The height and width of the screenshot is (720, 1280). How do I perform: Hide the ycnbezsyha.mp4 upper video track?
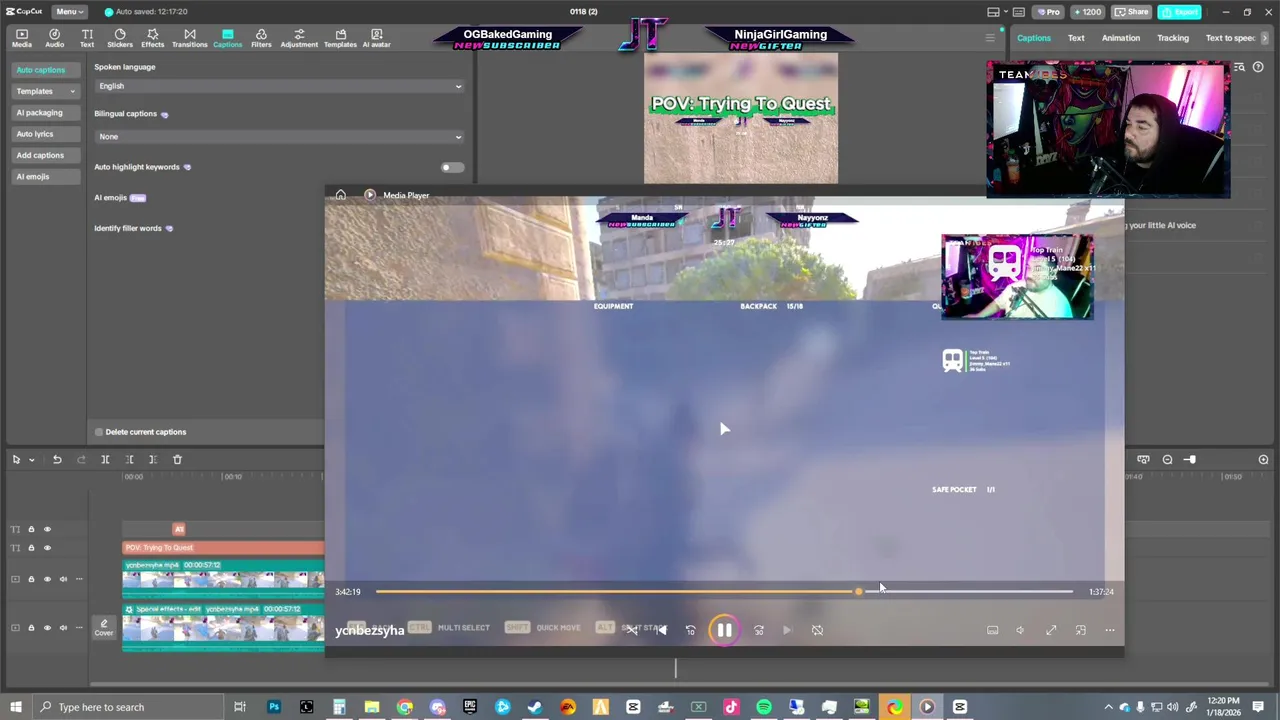click(x=47, y=579)
